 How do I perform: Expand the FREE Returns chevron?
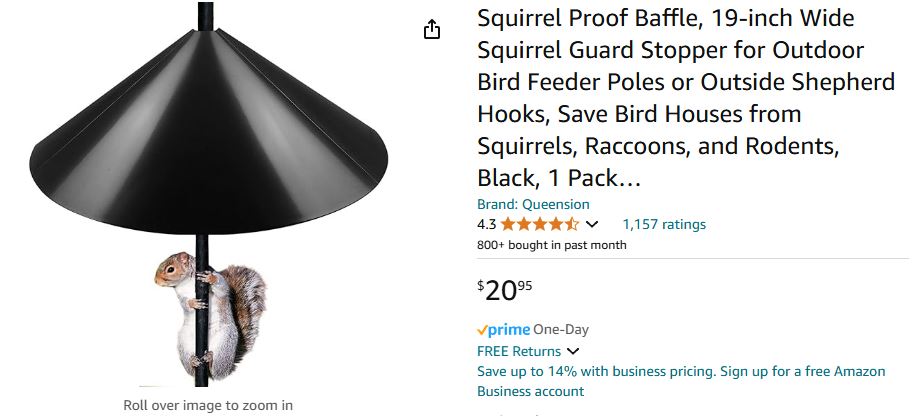click(573, 351)
